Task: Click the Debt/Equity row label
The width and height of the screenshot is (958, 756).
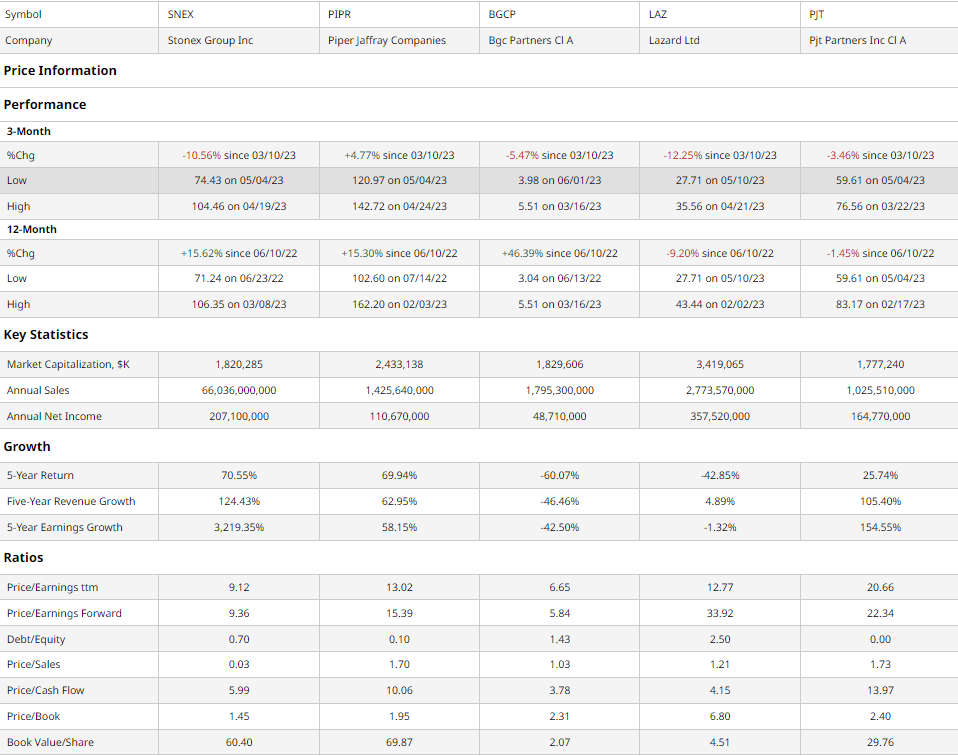Action: tap(36, 639)
